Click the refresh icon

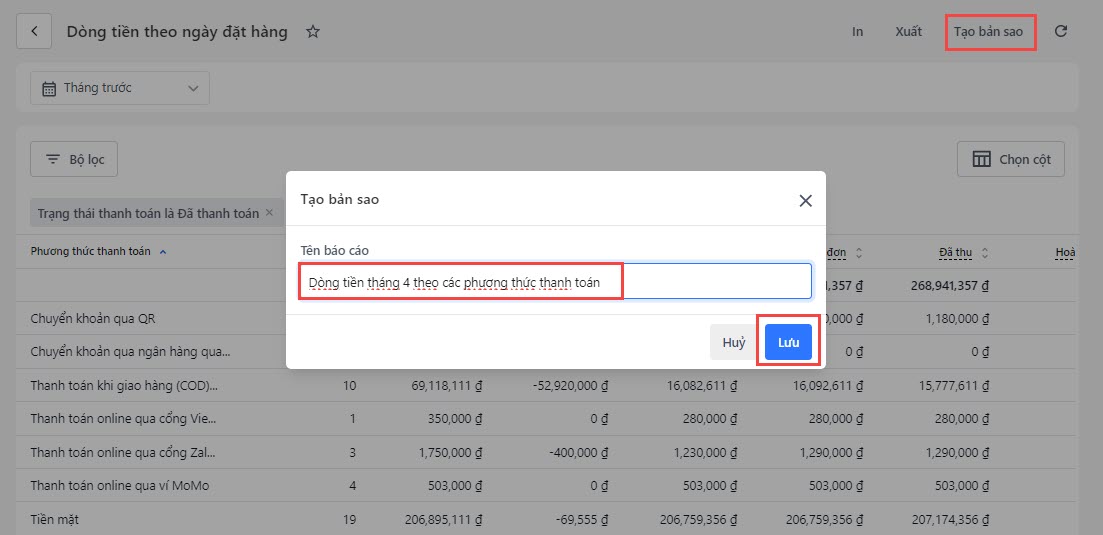[1061, 31]
